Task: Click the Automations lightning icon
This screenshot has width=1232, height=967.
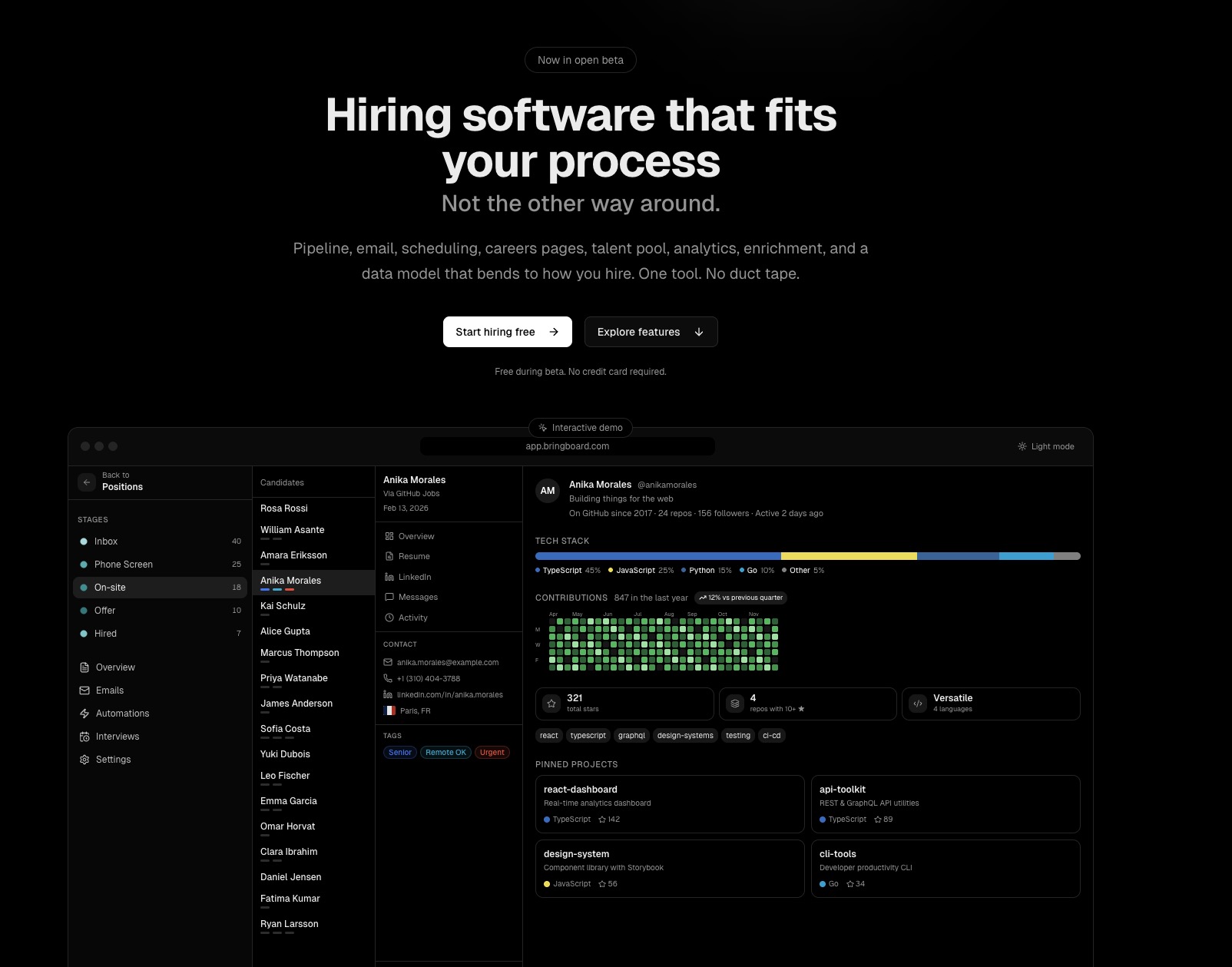Action: tap(84, 713)
